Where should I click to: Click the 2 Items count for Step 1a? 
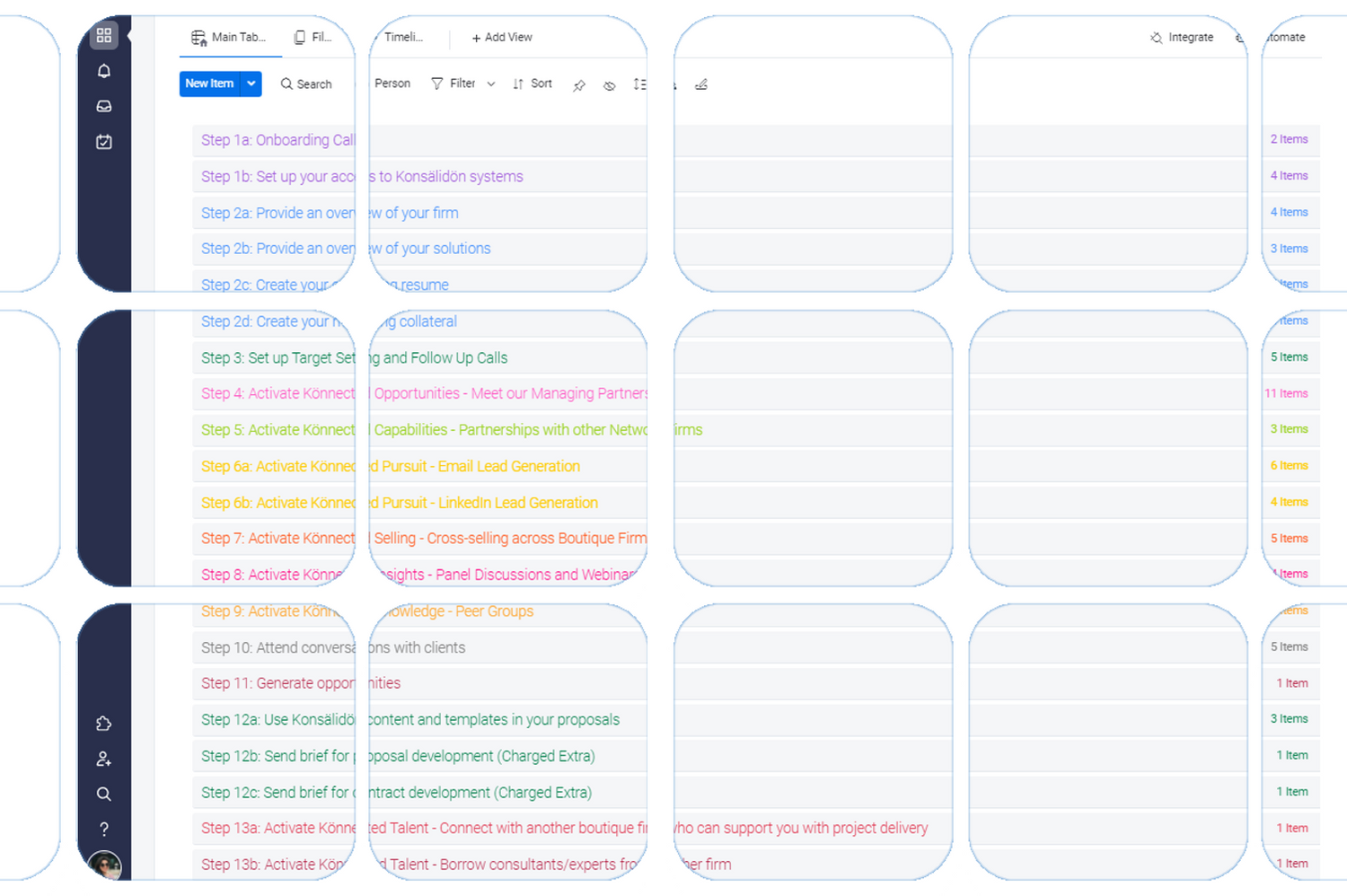click(x=1289, y=139)
